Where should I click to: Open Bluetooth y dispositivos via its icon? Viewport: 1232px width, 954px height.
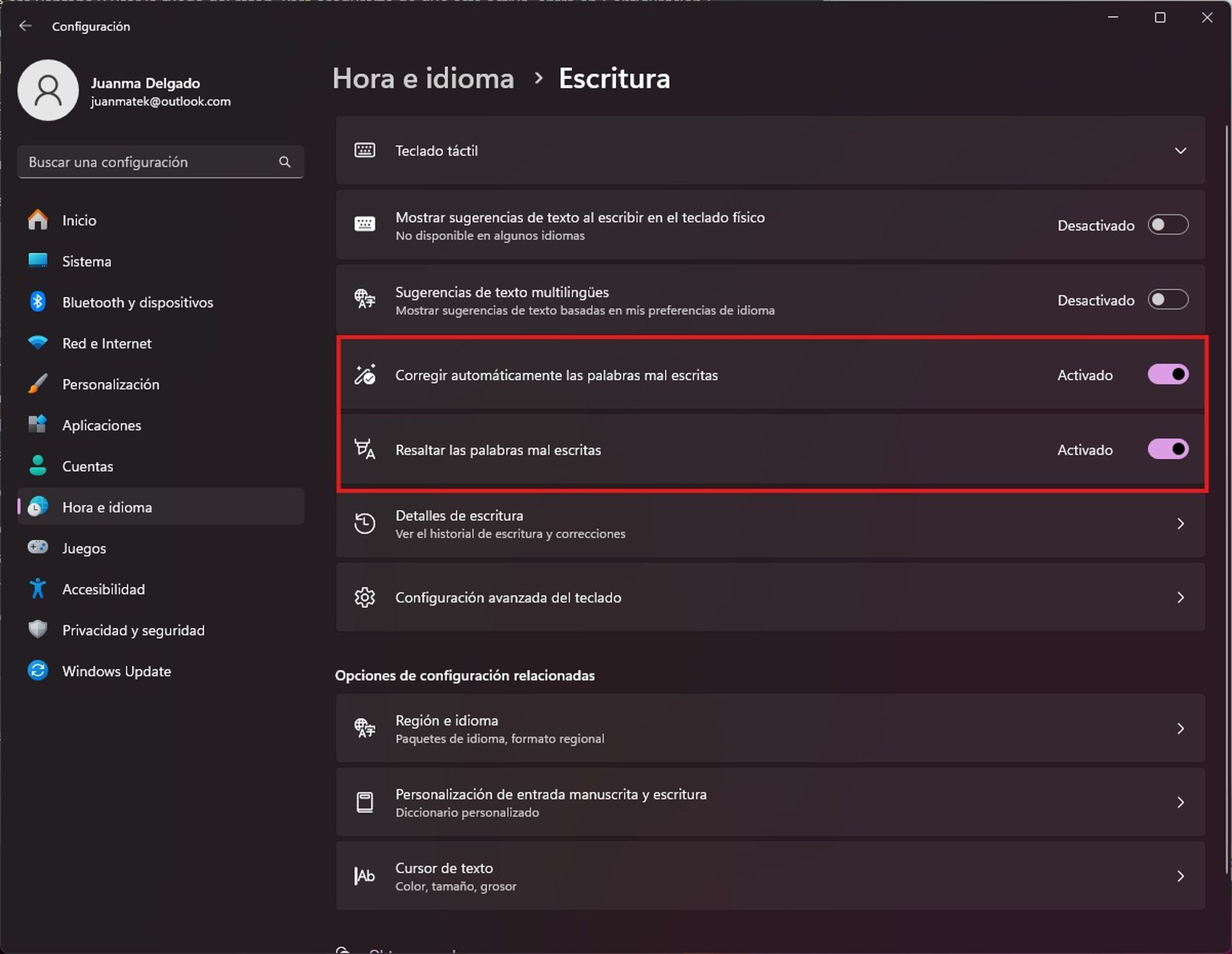pos(38,302)
